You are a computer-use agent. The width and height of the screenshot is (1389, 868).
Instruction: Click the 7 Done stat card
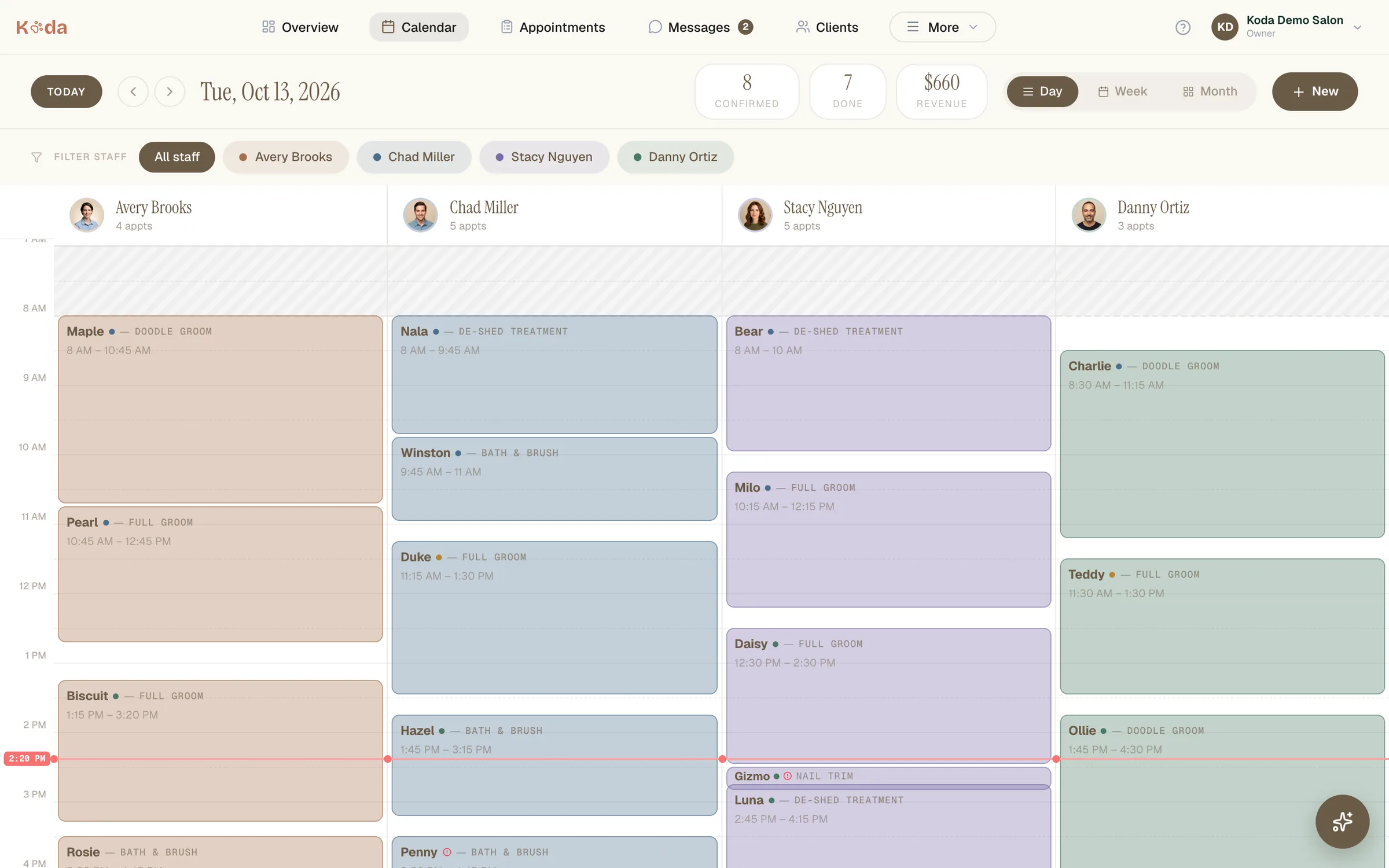pyautogui.click(x=848, y=91)
